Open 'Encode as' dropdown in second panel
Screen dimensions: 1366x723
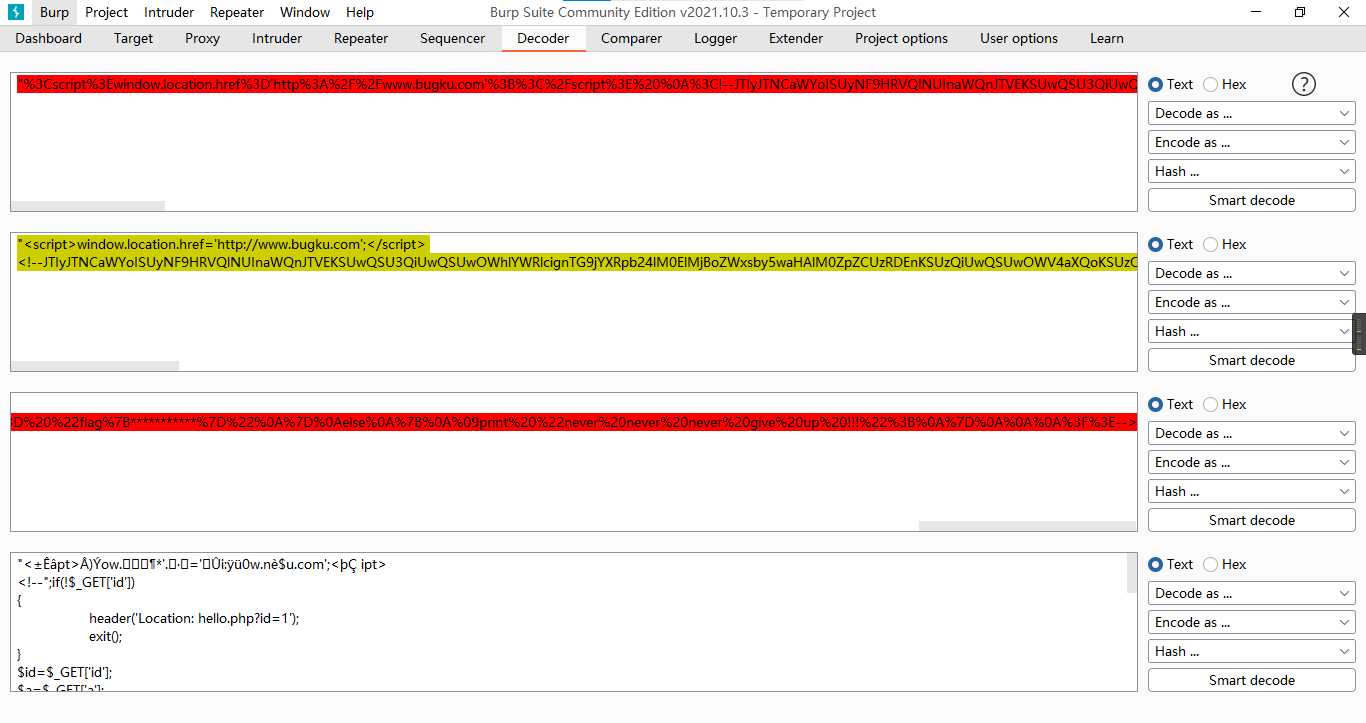point(1252,302)
